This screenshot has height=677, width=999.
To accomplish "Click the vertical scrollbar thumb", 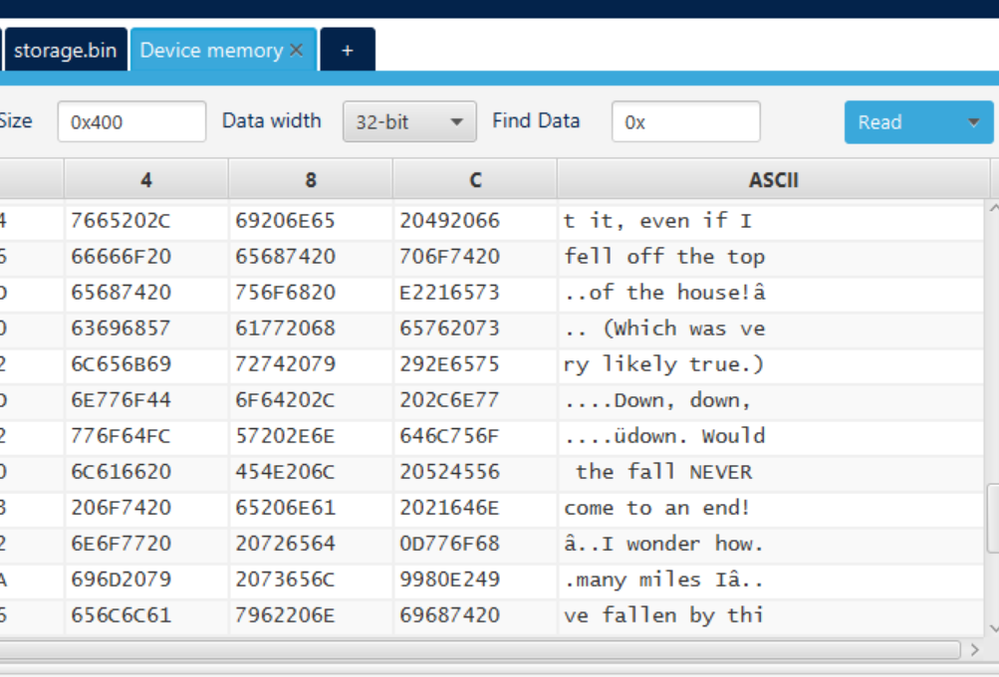I will click(992, 517).
